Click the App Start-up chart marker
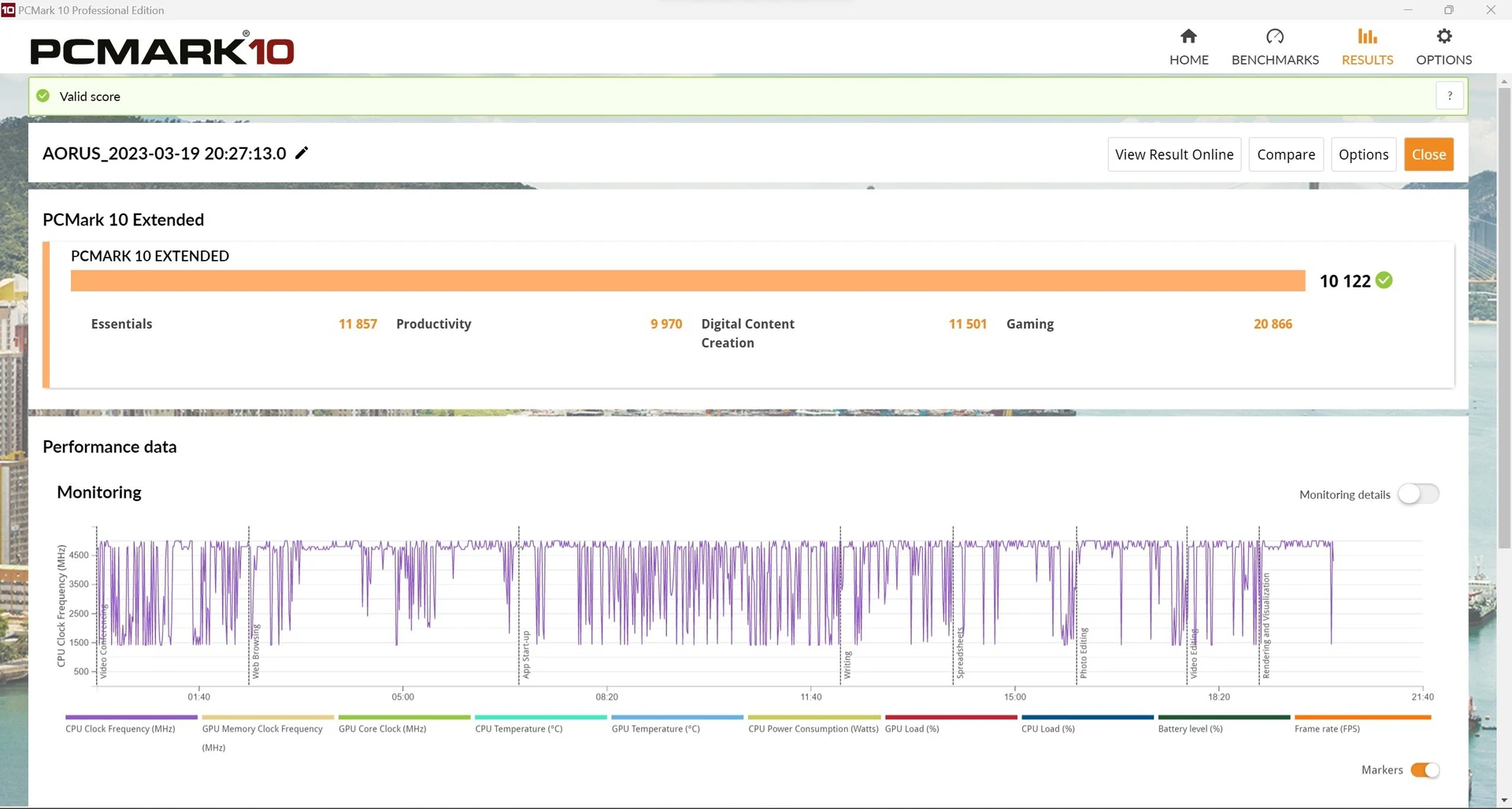The width and height of the screenshot is (1512, 809). [x=526, y=654]
